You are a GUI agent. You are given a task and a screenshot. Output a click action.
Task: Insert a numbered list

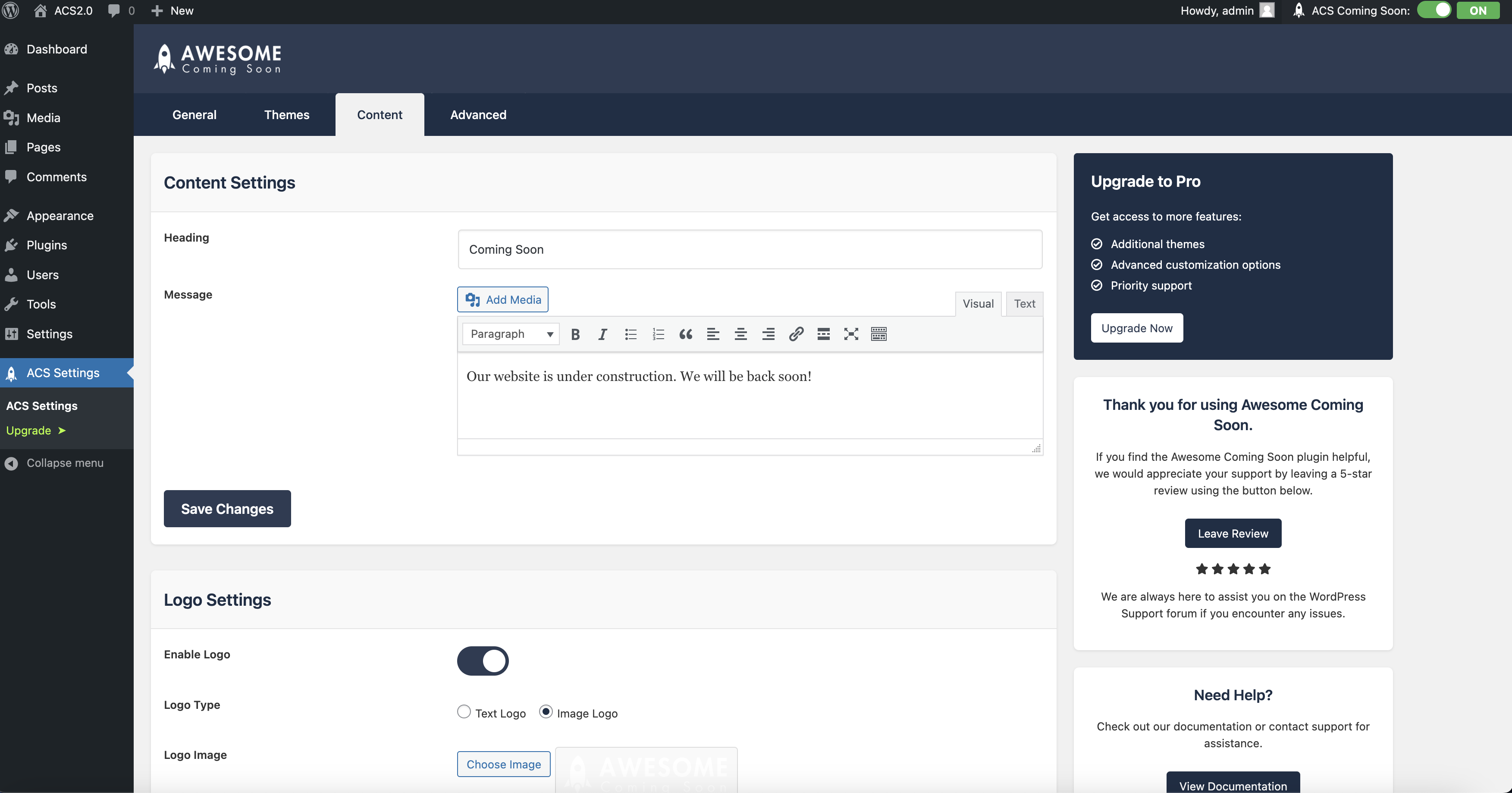pos(658,334)
